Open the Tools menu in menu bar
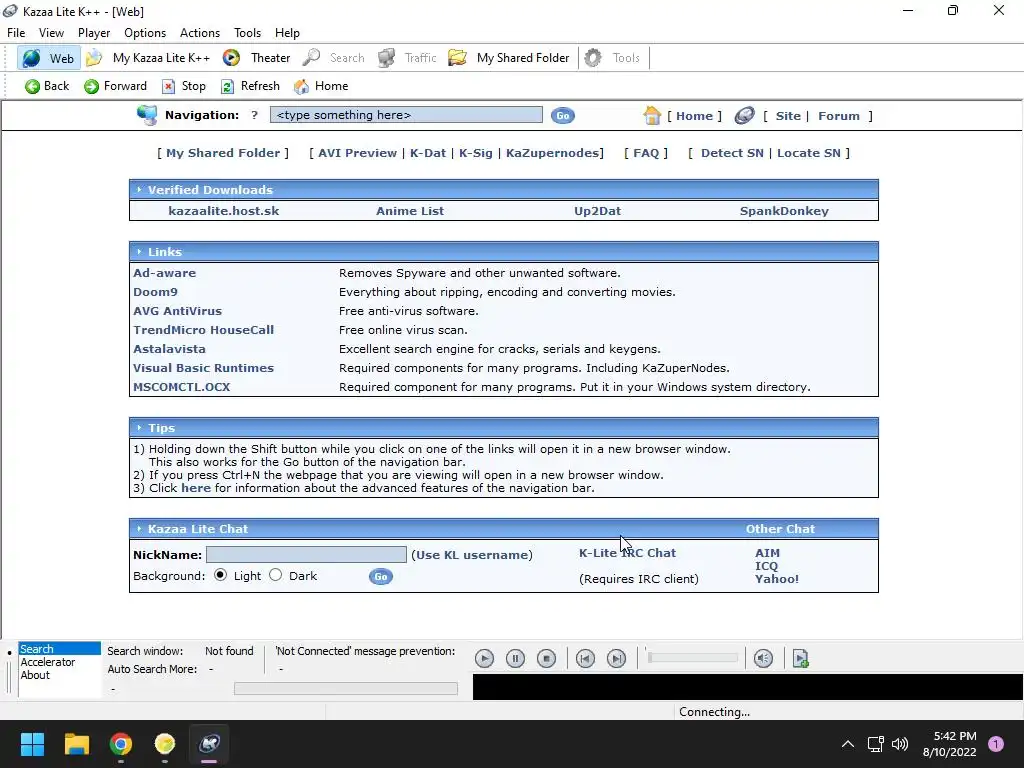1024x768 pixels. click(x=248, y=33)
